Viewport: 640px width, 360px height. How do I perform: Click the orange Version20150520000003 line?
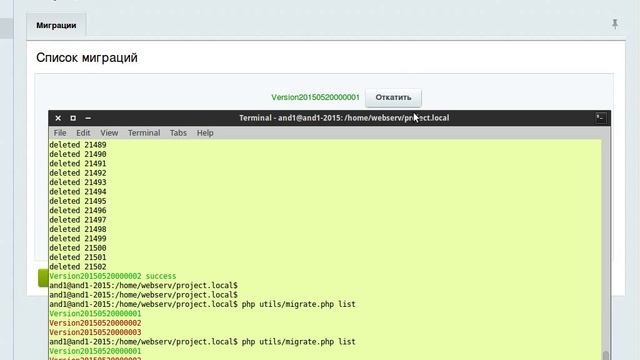coord(95,333)
